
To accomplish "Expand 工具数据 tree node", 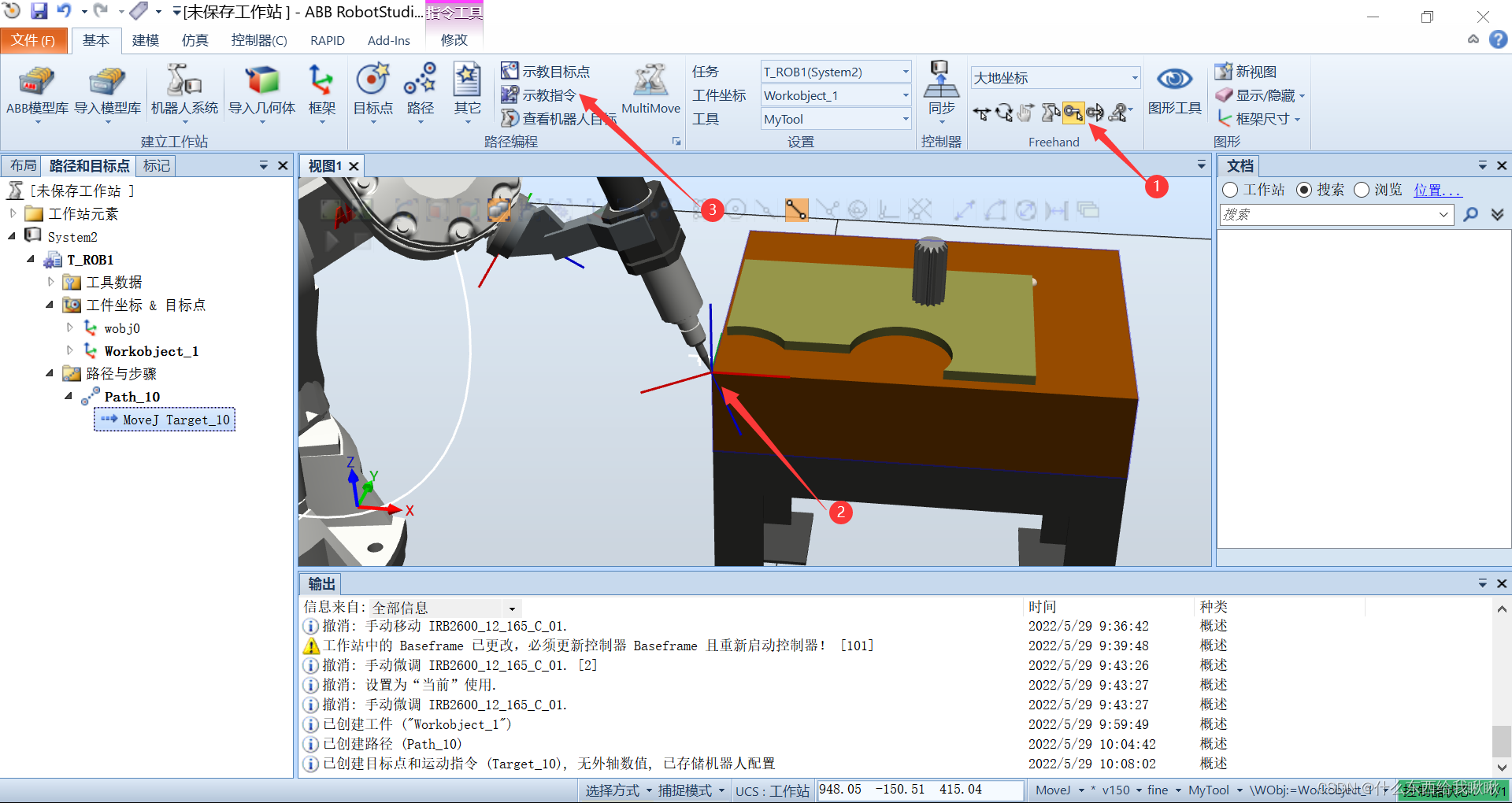I will point(51,282).
